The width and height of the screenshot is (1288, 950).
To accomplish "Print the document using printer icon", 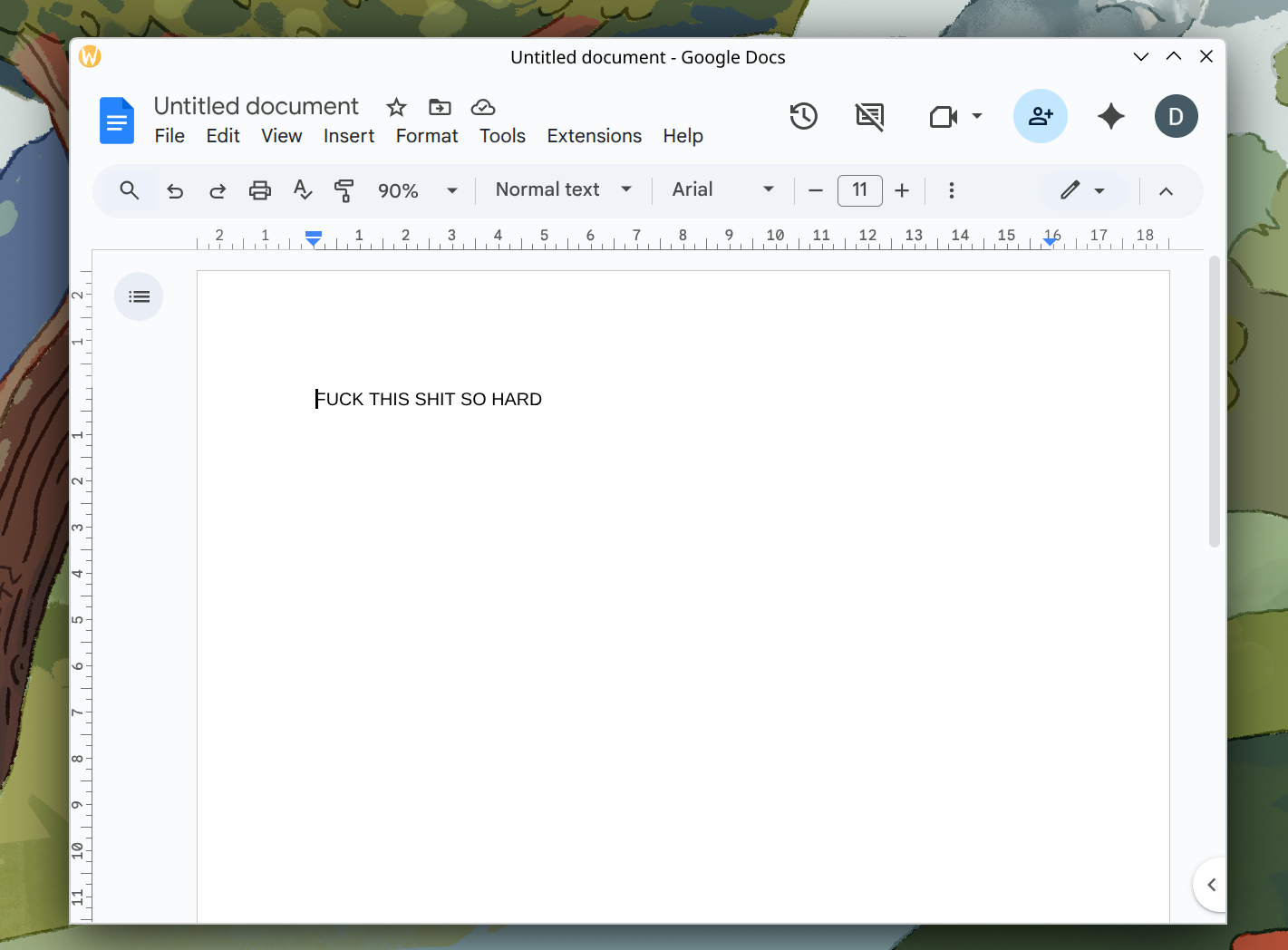I will click(260, 190).
